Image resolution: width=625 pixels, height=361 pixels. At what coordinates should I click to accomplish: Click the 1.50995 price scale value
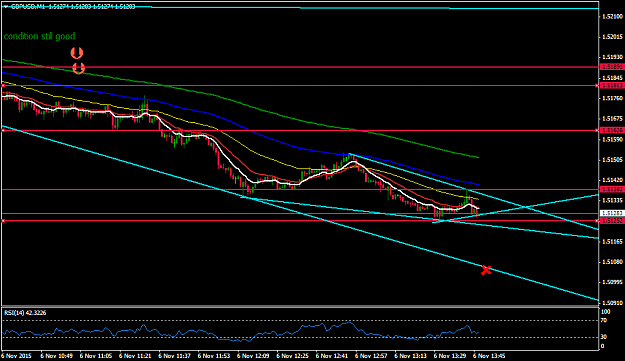coord(613,283)
